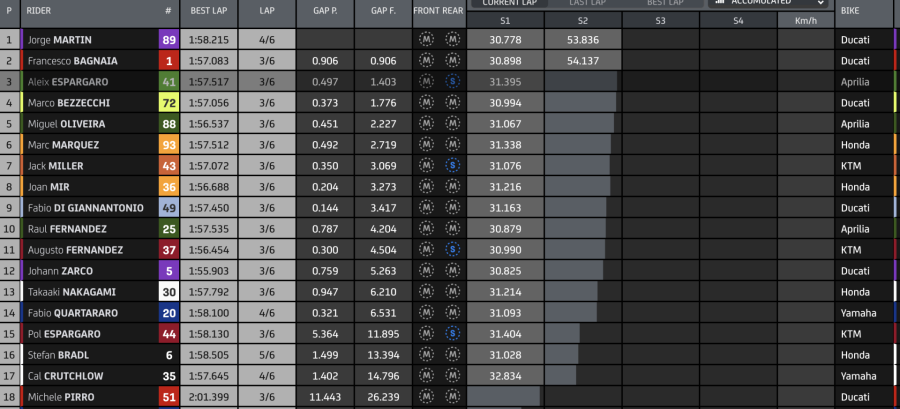Click Oliveira's front tyre icon
This screenshot has width=900, height=409.
[426, 124]
